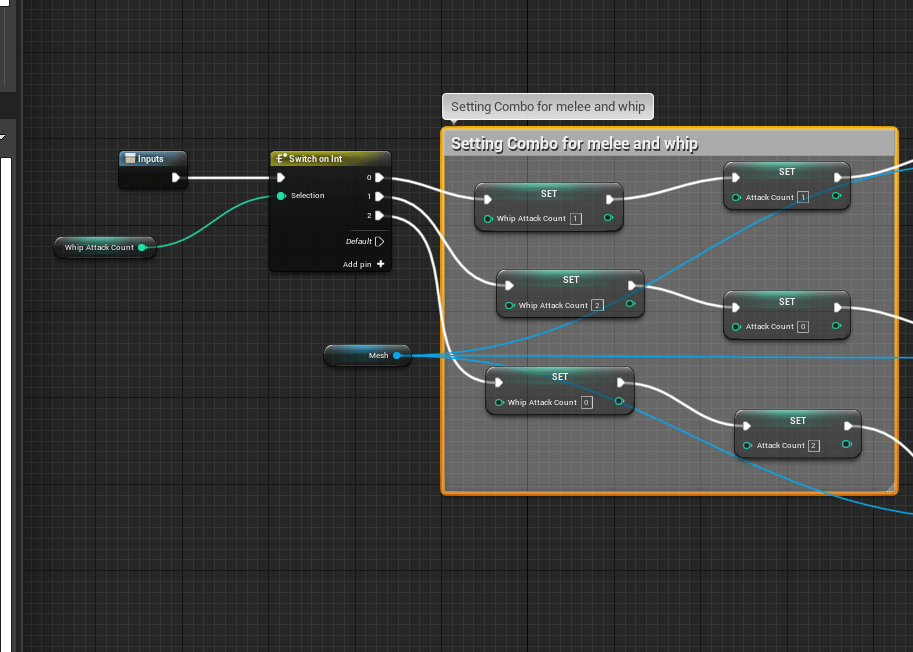
Task: Click output pin 0 on Switch on Int
Action: (x=379, y=178)
